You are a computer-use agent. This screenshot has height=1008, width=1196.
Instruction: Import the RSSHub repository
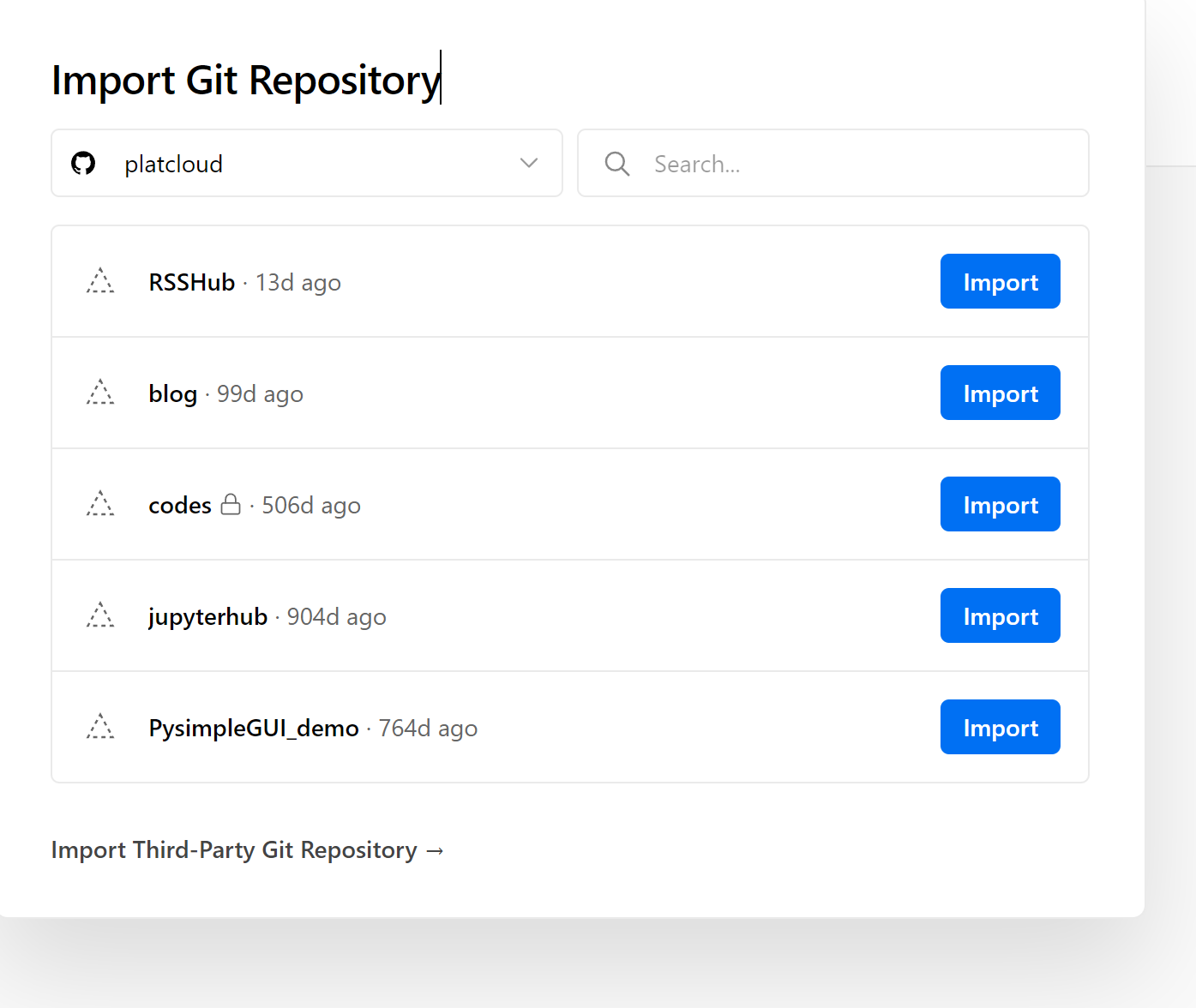tap(1000, 281)
